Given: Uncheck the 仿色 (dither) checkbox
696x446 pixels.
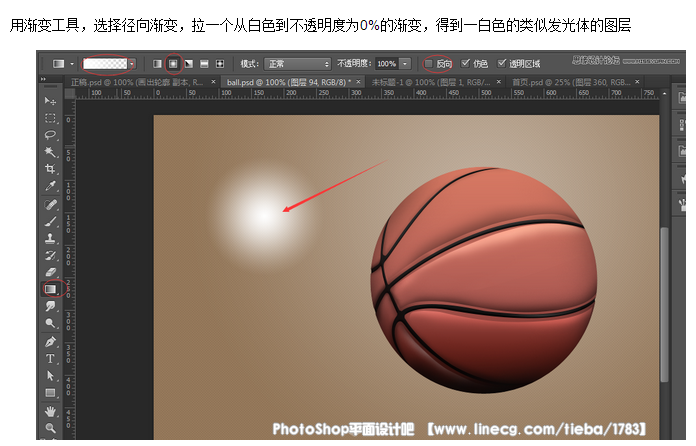Looking at the screenshot, I should [465, 63].
